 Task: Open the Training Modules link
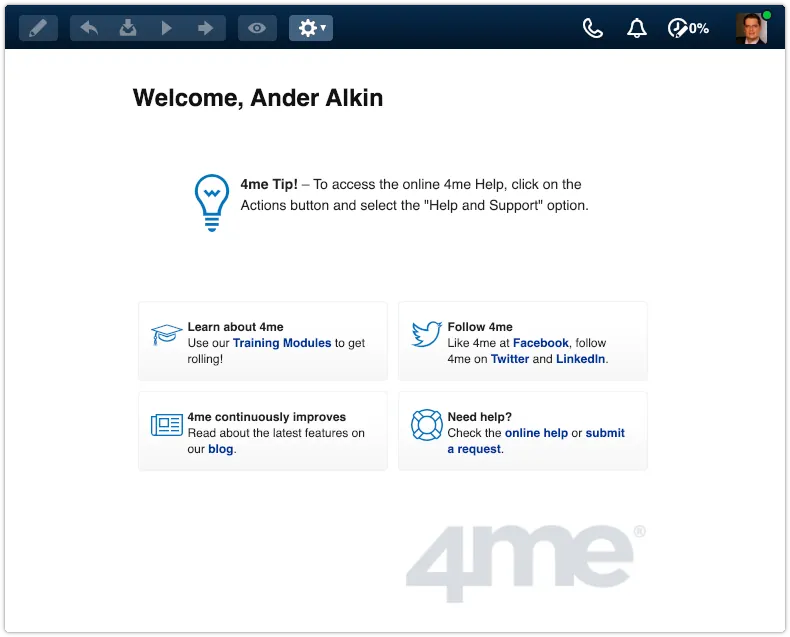pyautogui.click(x=282, y=343)
